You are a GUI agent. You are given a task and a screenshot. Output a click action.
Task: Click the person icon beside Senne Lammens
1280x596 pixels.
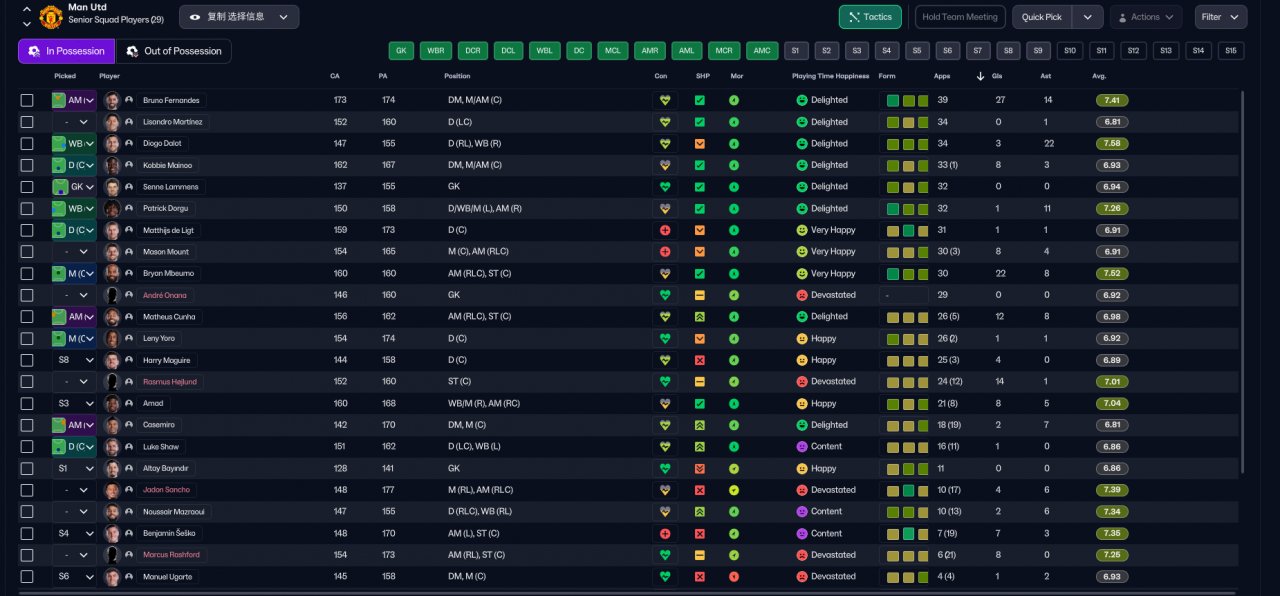(129, 187)
